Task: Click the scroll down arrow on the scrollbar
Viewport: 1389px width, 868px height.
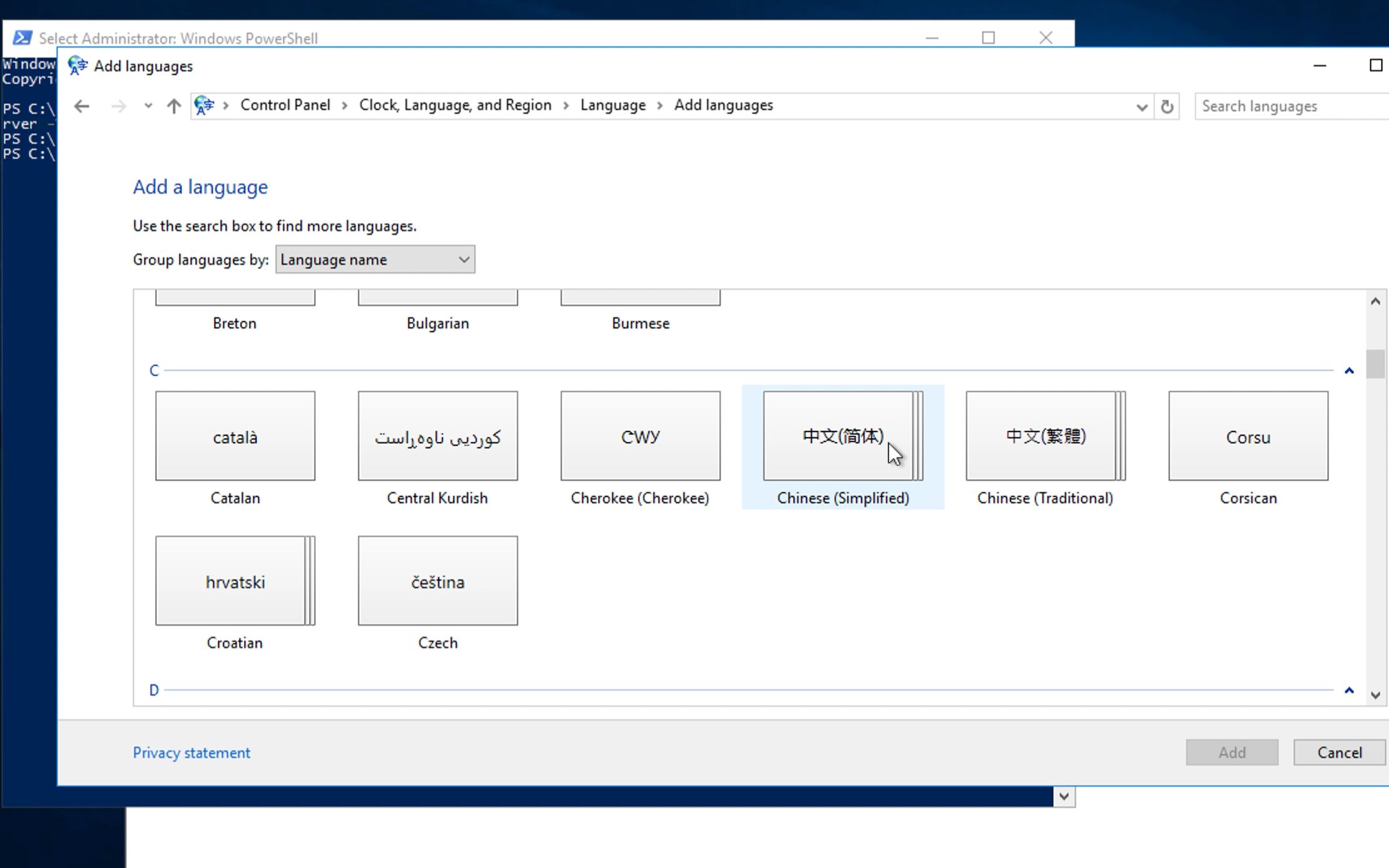Action: coord(1375,695)
